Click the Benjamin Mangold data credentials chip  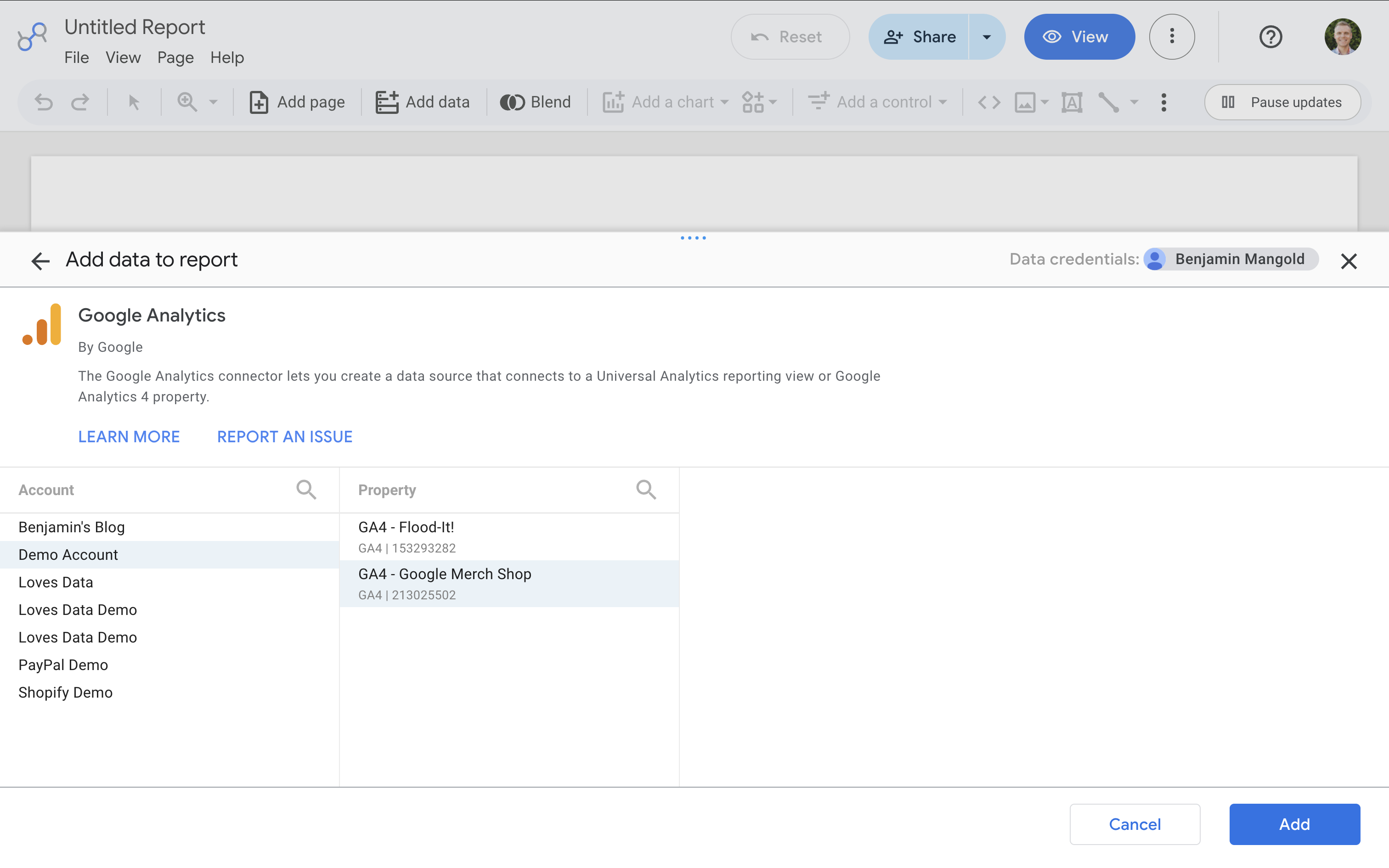click(1231, 259)
